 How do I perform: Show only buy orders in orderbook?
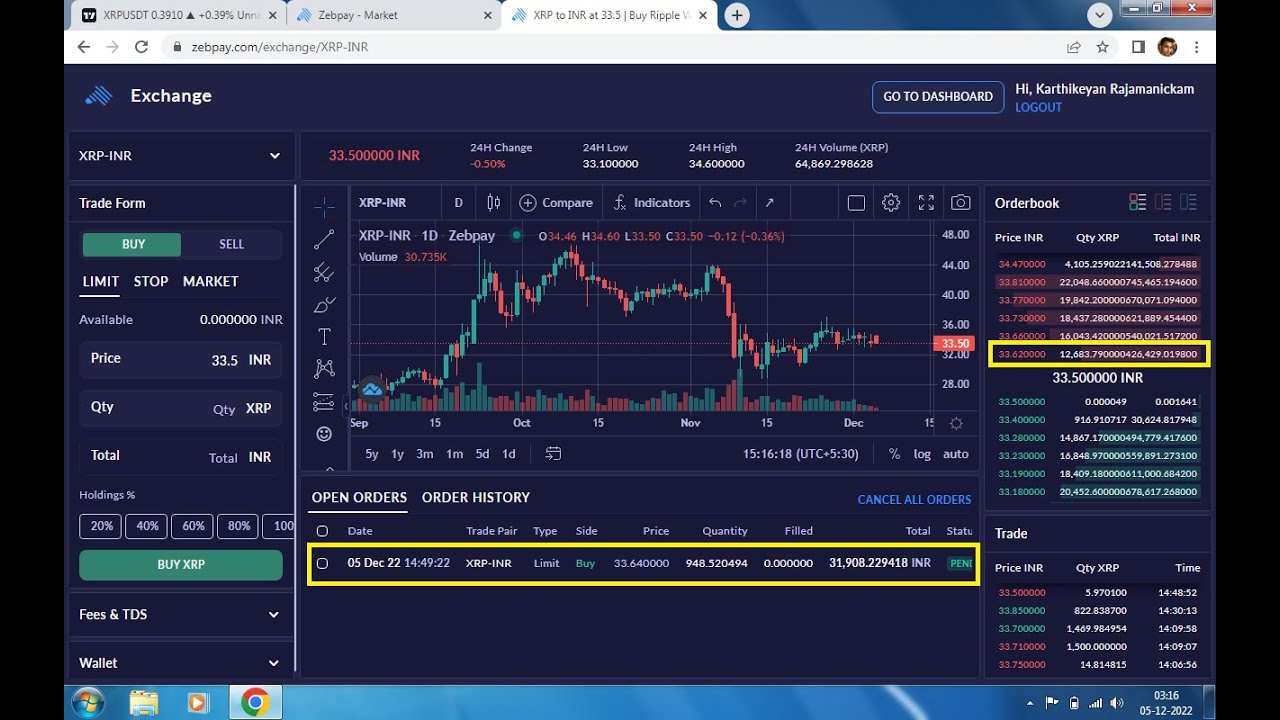(1188, 202)
